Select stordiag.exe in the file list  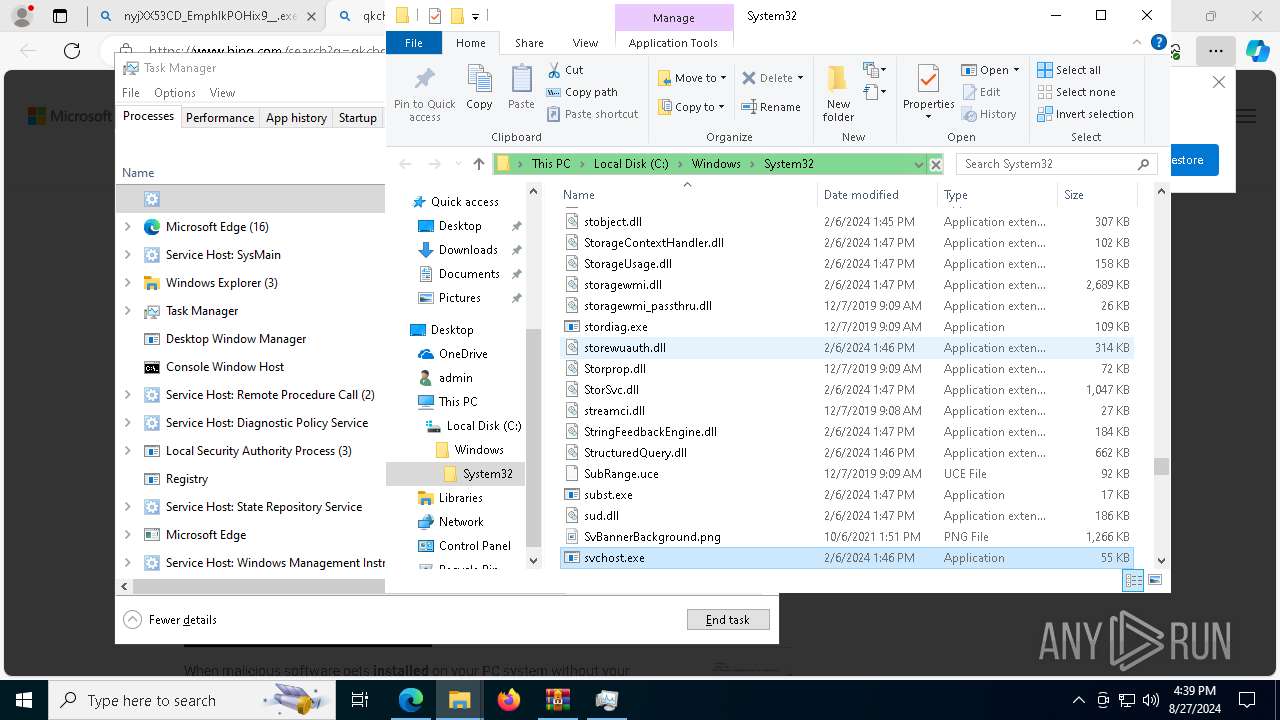[x=846, y=327]
